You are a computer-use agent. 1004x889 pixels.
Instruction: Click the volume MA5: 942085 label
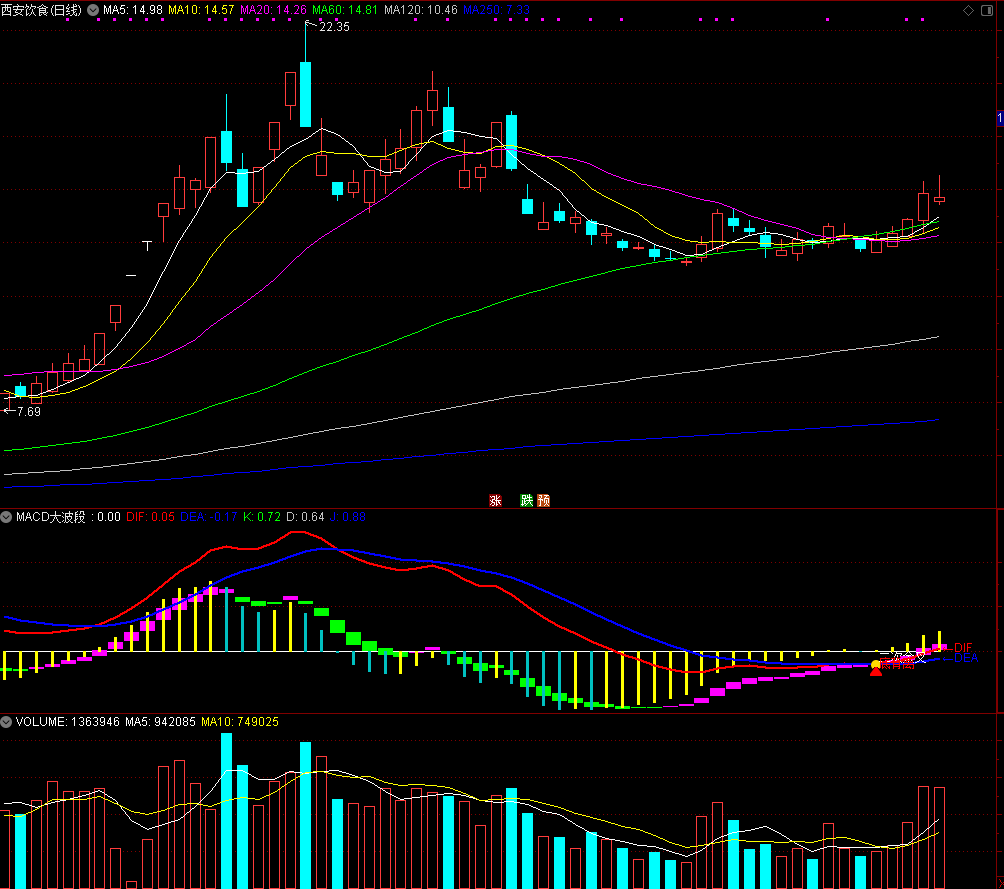pyautogui.click(x=160, y=722)
